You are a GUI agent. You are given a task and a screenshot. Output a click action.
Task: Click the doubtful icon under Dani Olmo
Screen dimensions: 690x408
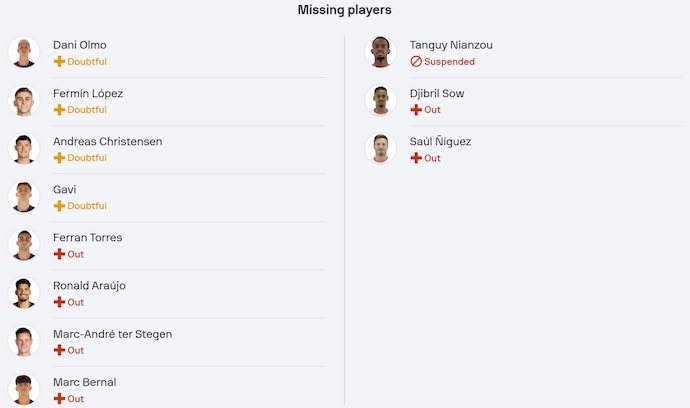point(59,62)
